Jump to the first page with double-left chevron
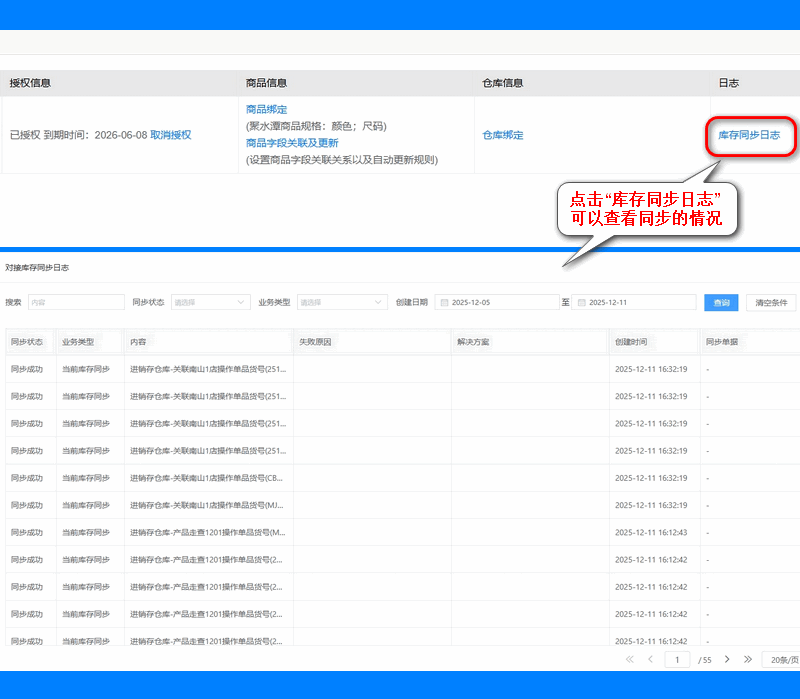Viewport: 800px width, 699px height. (x=630, y=659)
